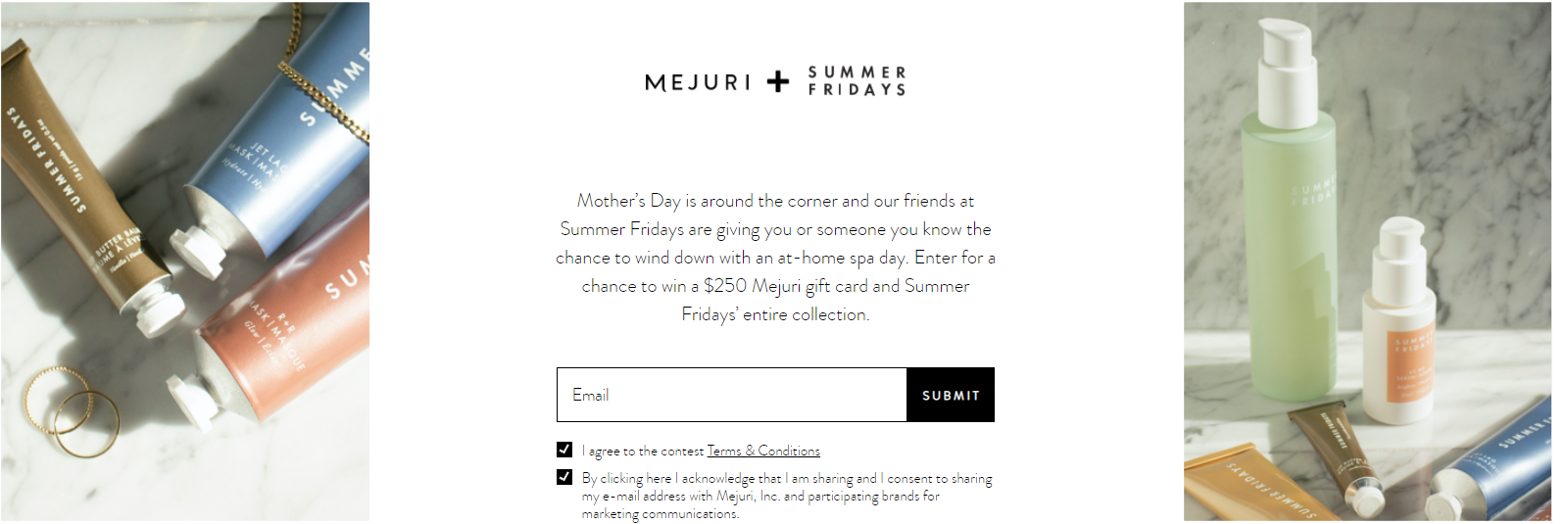The height and width of the screenshot is (524, 1568).
Task: Click the Mother's Day contest description text
Action: point(775,257)
